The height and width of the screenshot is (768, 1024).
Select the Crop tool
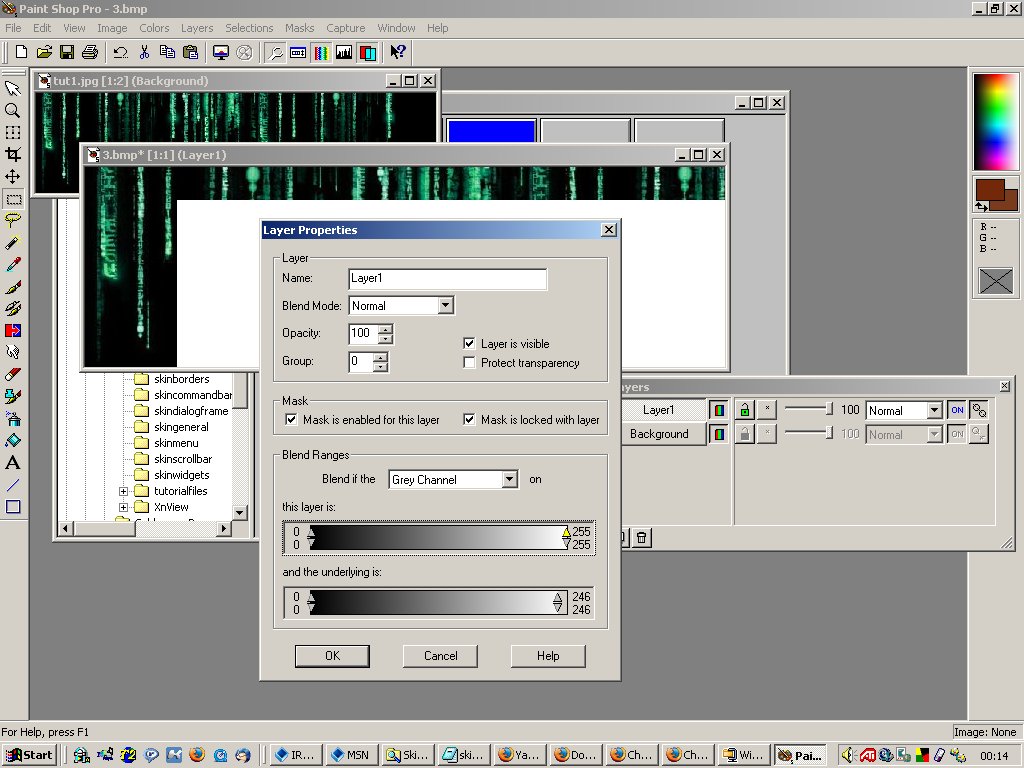pos(12,154)
